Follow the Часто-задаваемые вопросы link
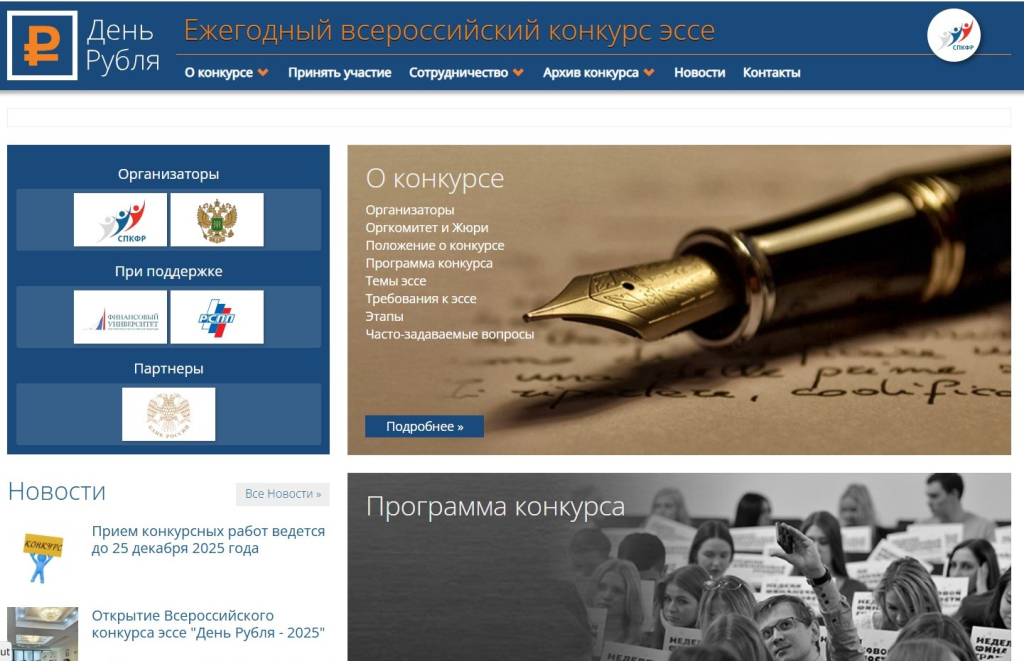 tap(449, 334)
